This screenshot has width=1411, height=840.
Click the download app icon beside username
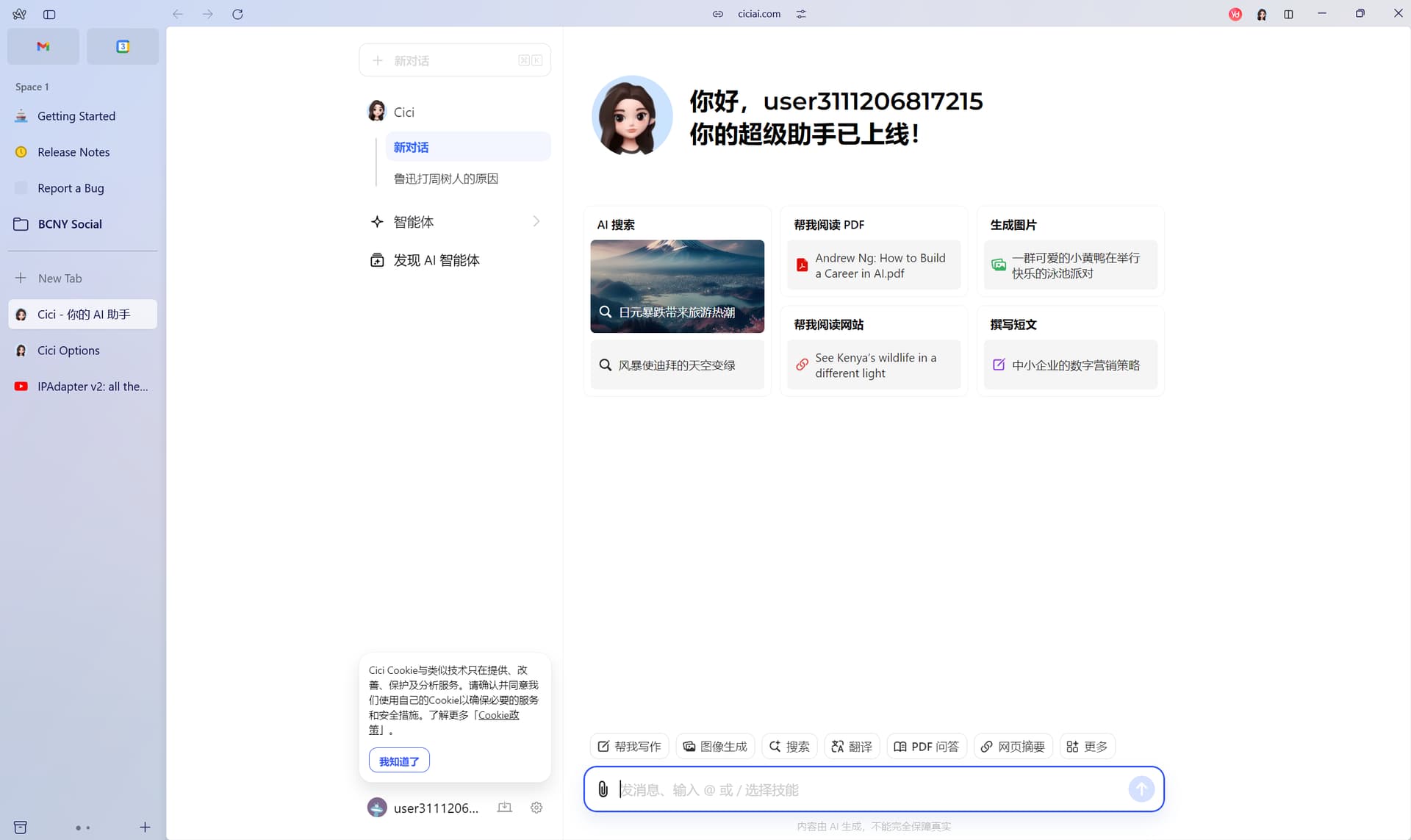pyautogui.click(x=504, y=808)
